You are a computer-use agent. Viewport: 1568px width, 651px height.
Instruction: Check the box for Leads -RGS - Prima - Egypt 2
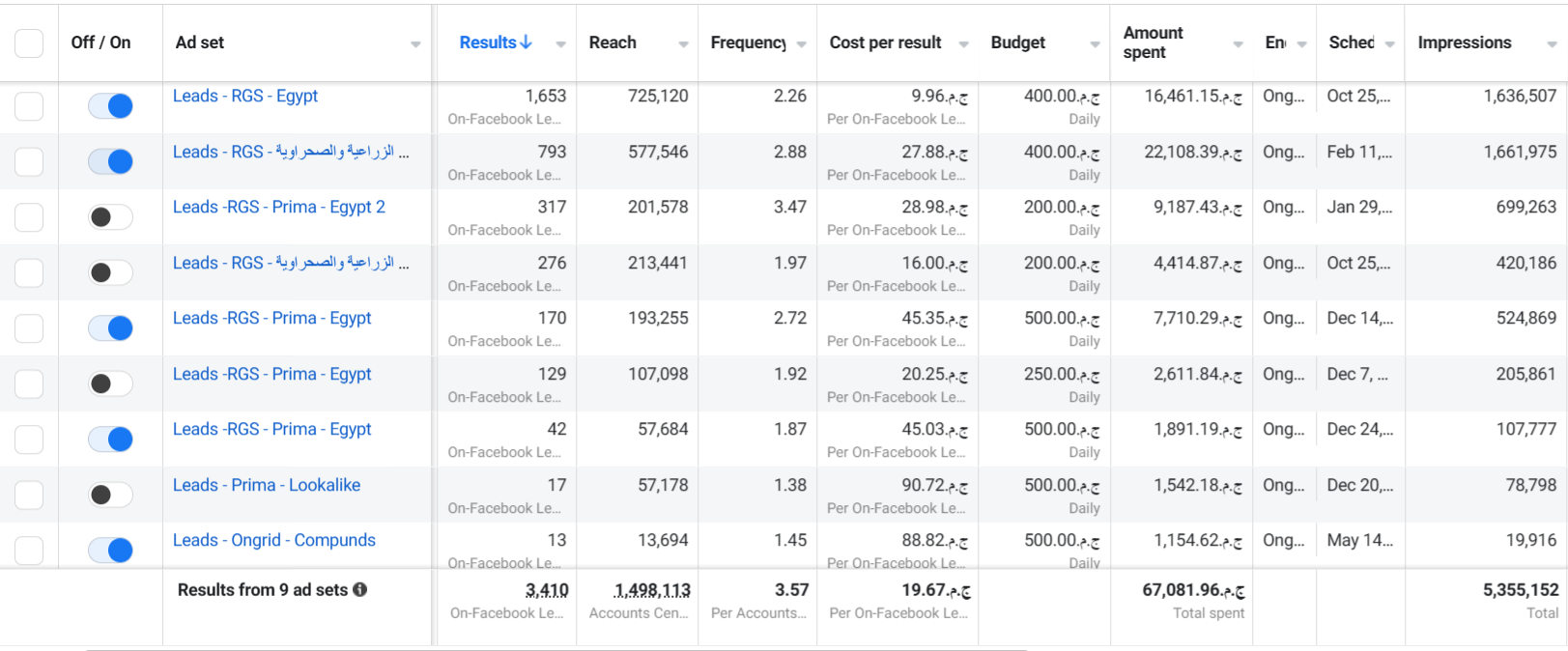(29, 217)
